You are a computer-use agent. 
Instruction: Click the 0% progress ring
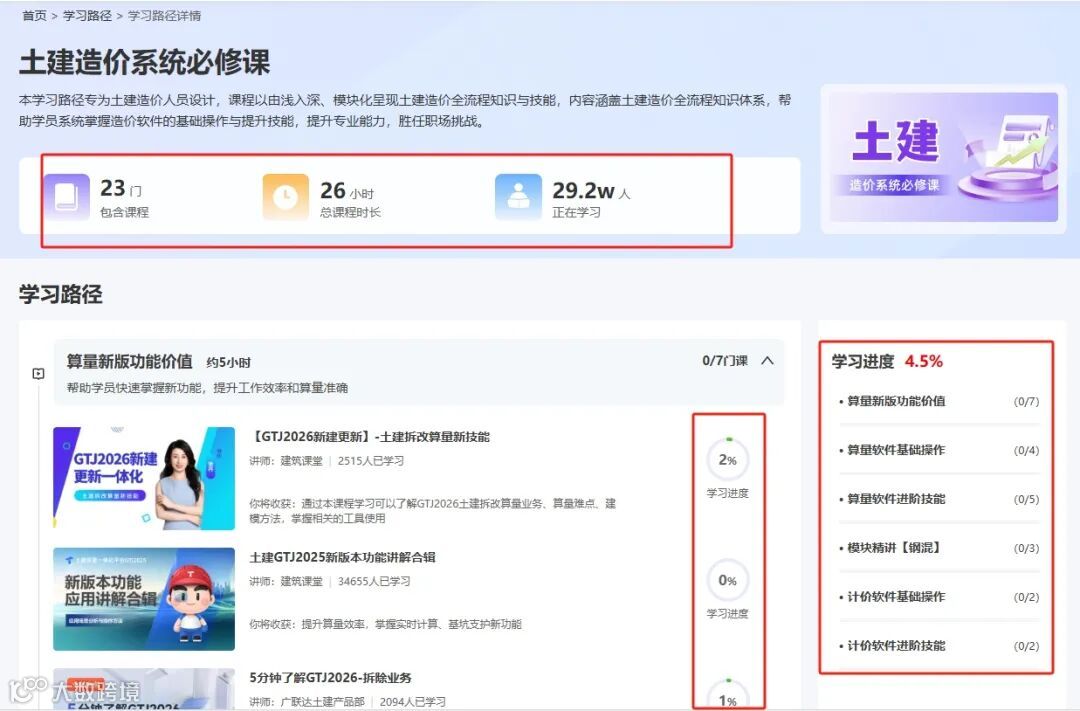coord(727,580)
